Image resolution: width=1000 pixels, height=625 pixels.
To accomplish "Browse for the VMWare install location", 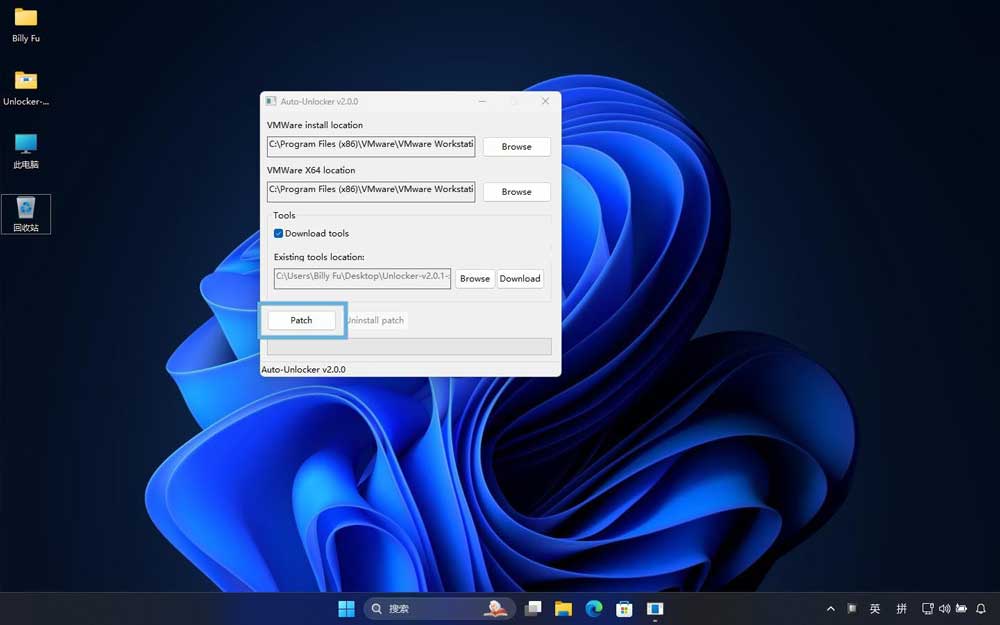I will point(516,146).
